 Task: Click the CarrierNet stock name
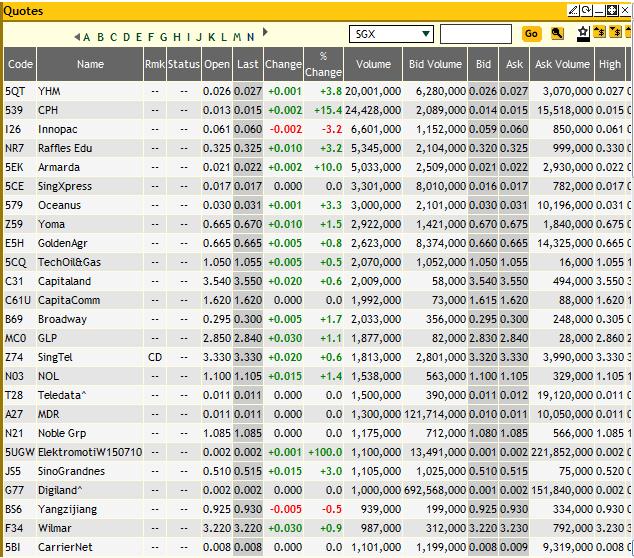[65, 547]
